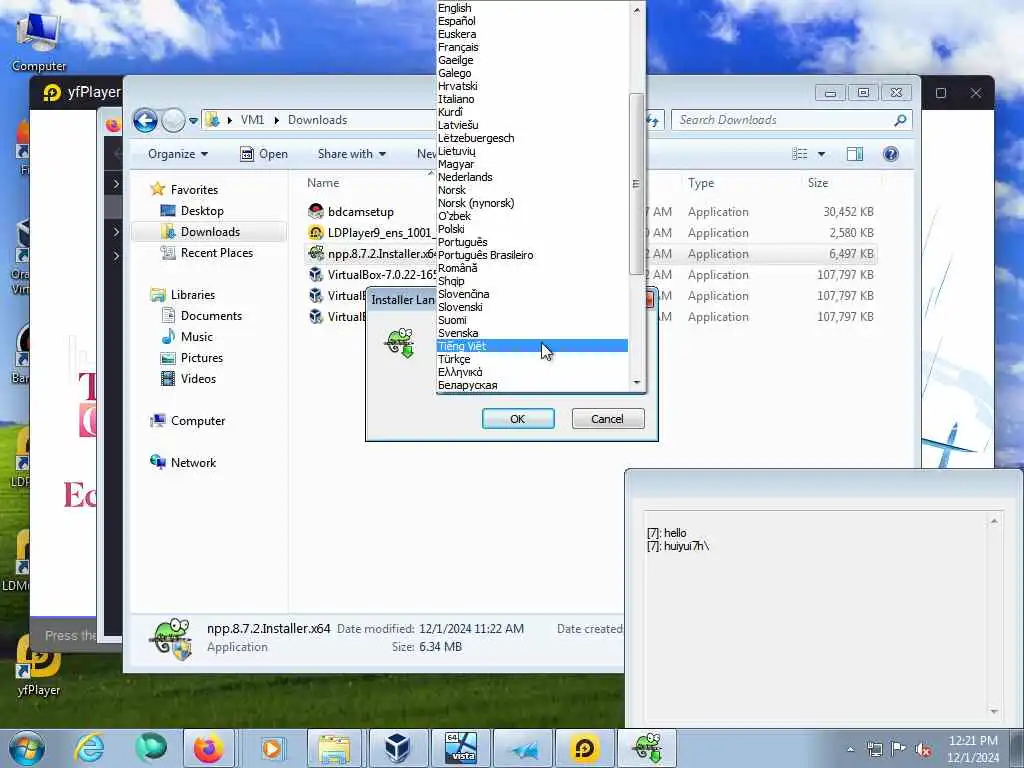Select the npp.8.7.2.Installer.x64 file
The width and height of the screenshot is (1024, 768).
pyautogui.click(x=372, y=253)
